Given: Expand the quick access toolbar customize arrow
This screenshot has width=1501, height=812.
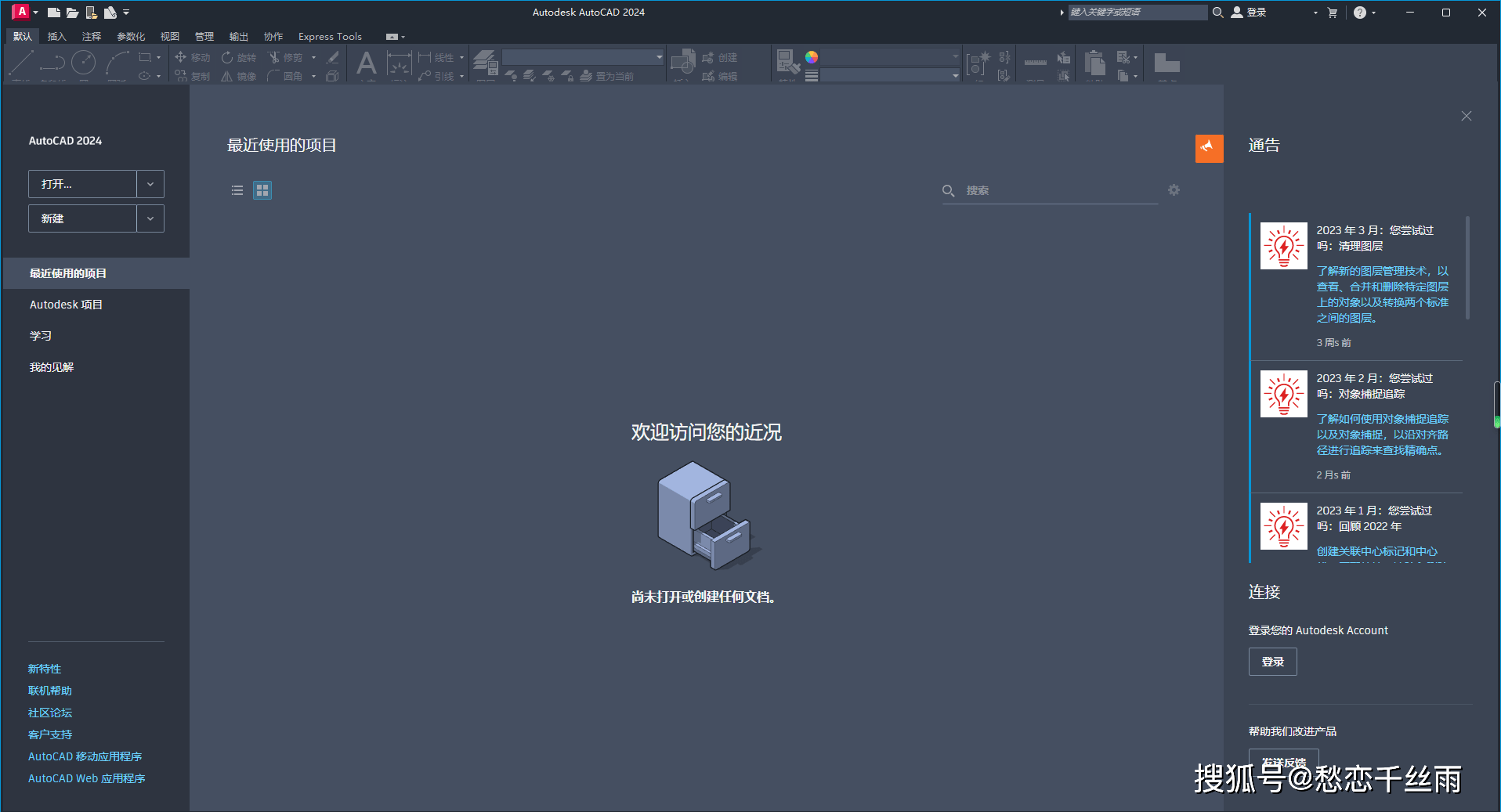Looking at the screenshot, I should [x=126, y=13].
